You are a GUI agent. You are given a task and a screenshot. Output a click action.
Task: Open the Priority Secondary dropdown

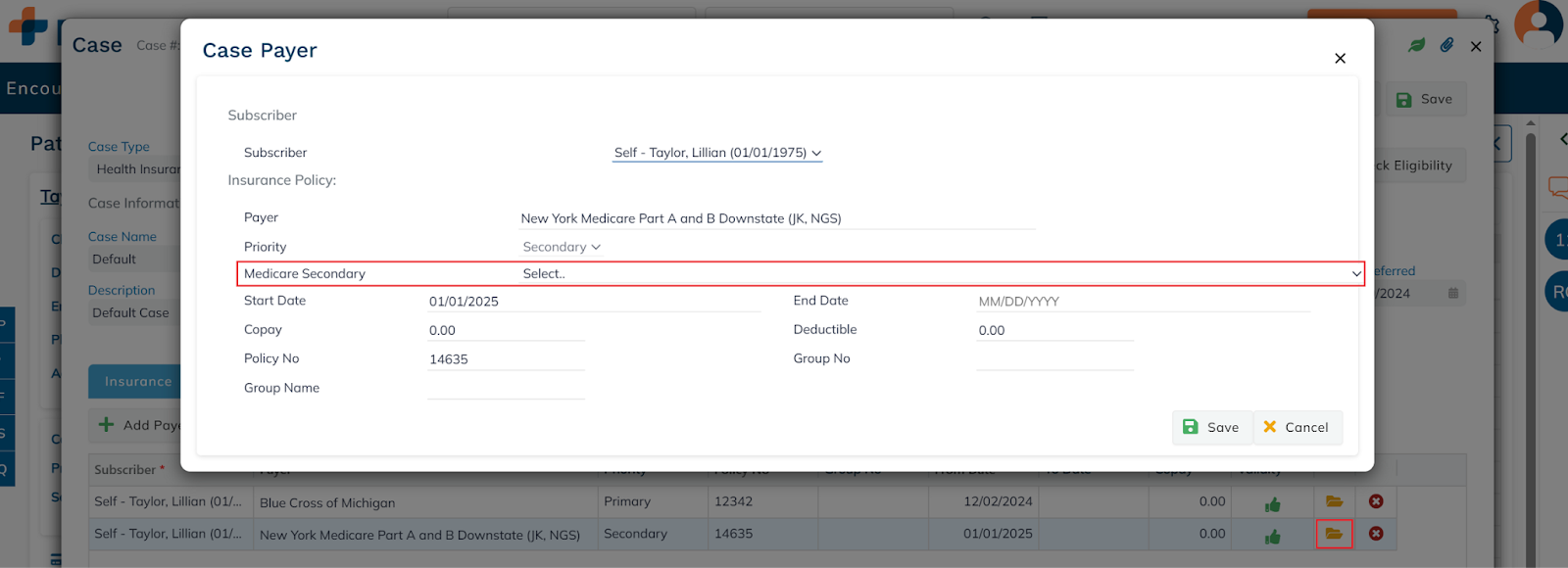[x=562, y=247]
